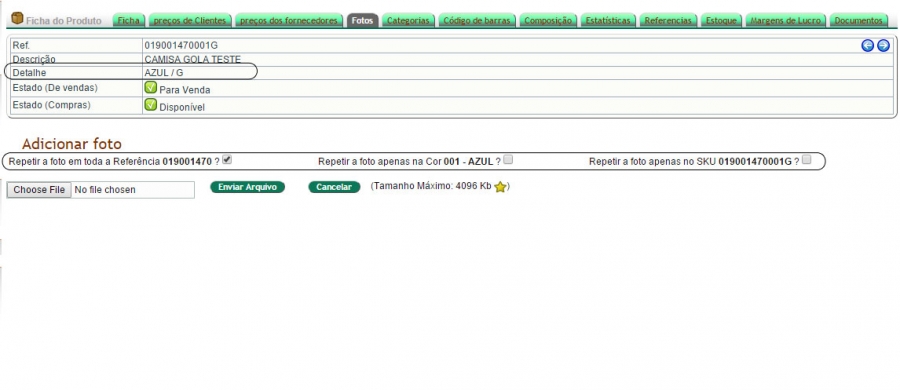Click Enviar Arquivo button

pyautogui.click(x=247, y=187)
